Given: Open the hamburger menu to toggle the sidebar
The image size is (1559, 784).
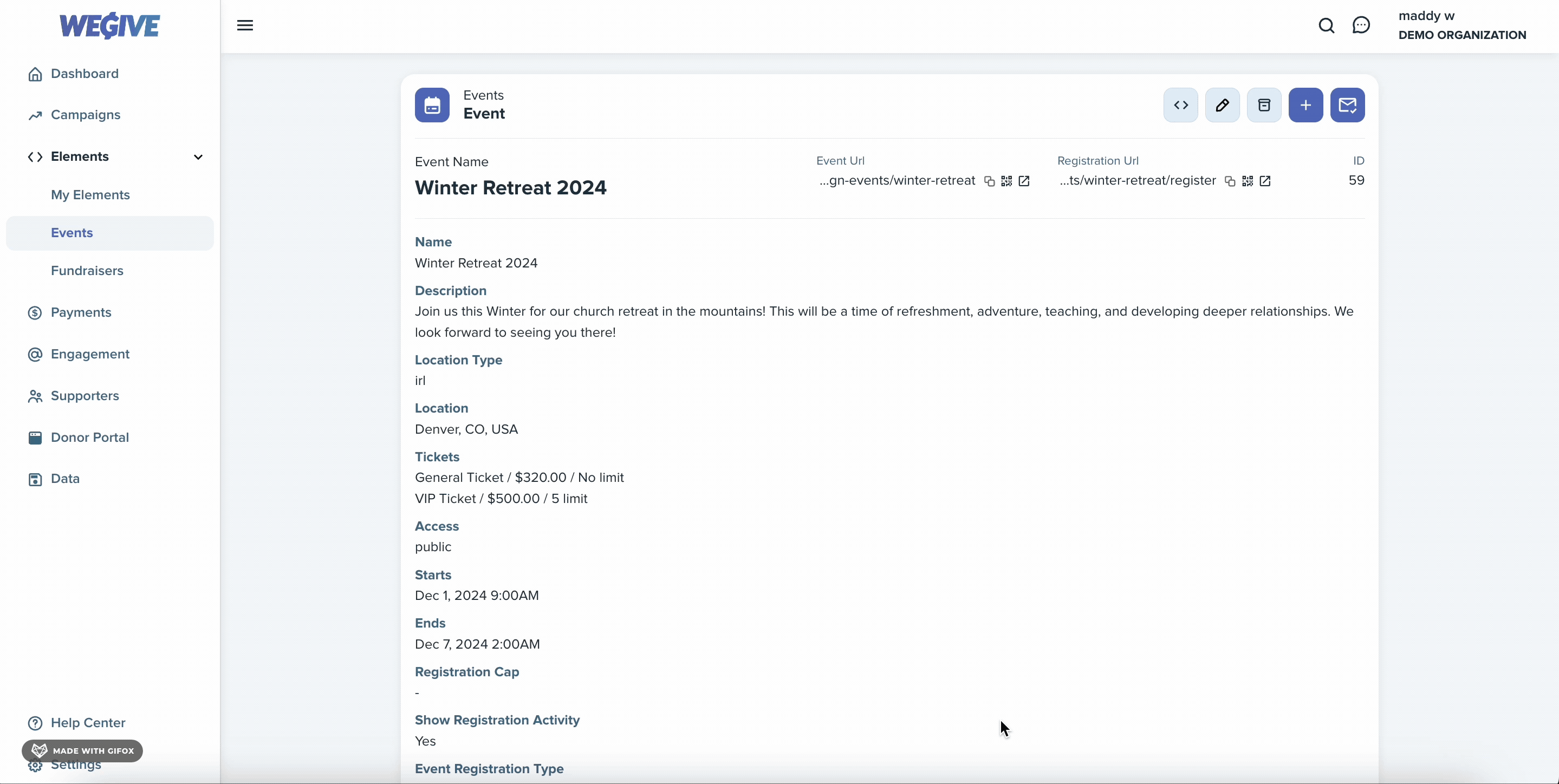Looking at the screenshot, I should click(x=244, y=25).
